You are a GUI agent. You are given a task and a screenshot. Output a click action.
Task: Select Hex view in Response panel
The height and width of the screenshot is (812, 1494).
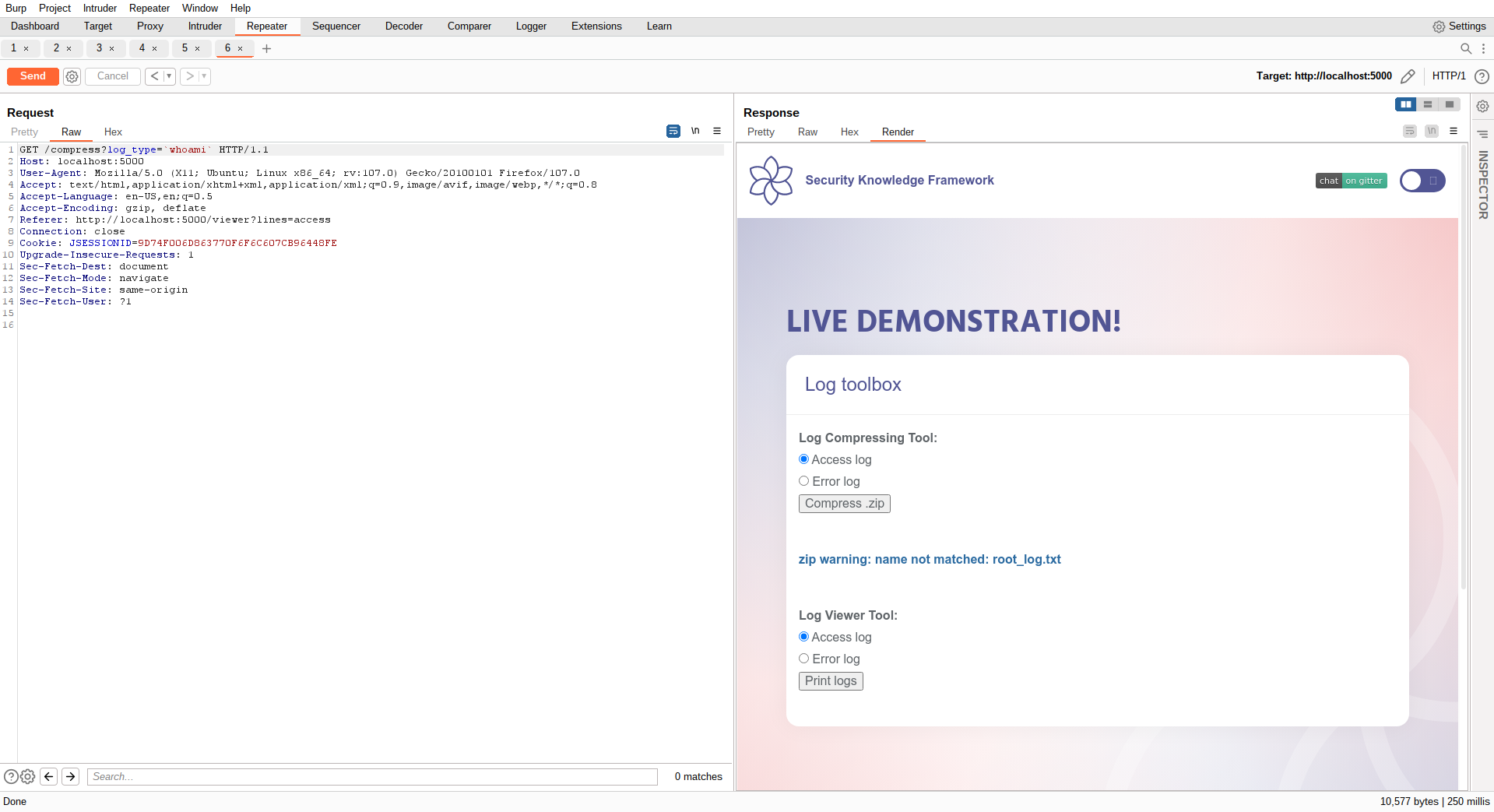coord(849,132)
